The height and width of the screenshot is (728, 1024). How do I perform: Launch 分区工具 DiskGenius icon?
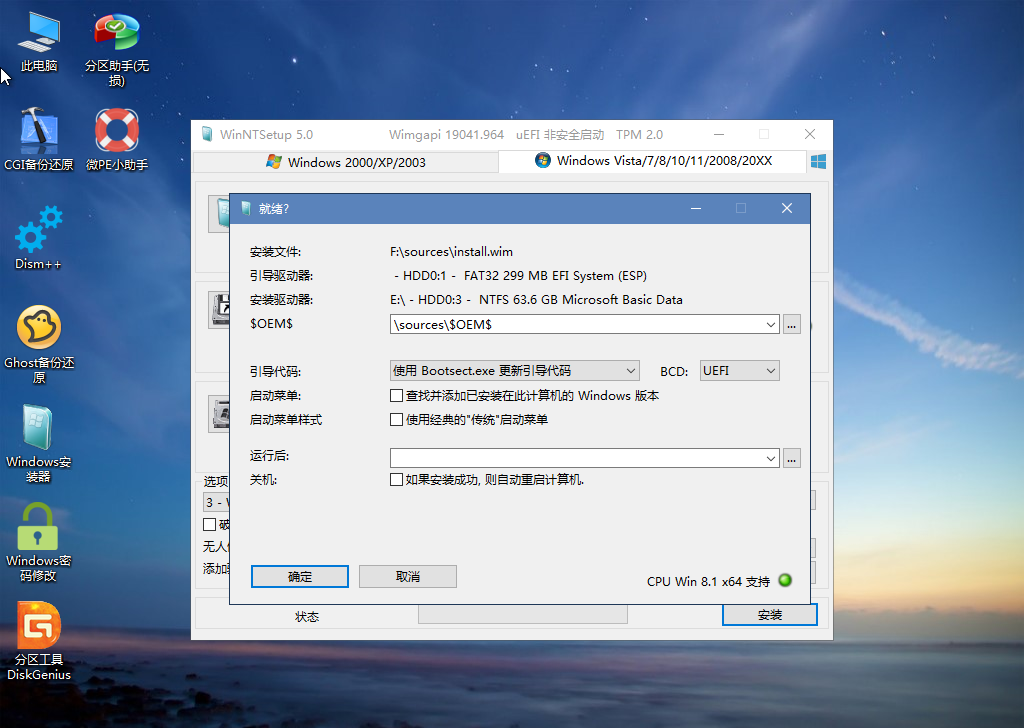click(39, 641)
